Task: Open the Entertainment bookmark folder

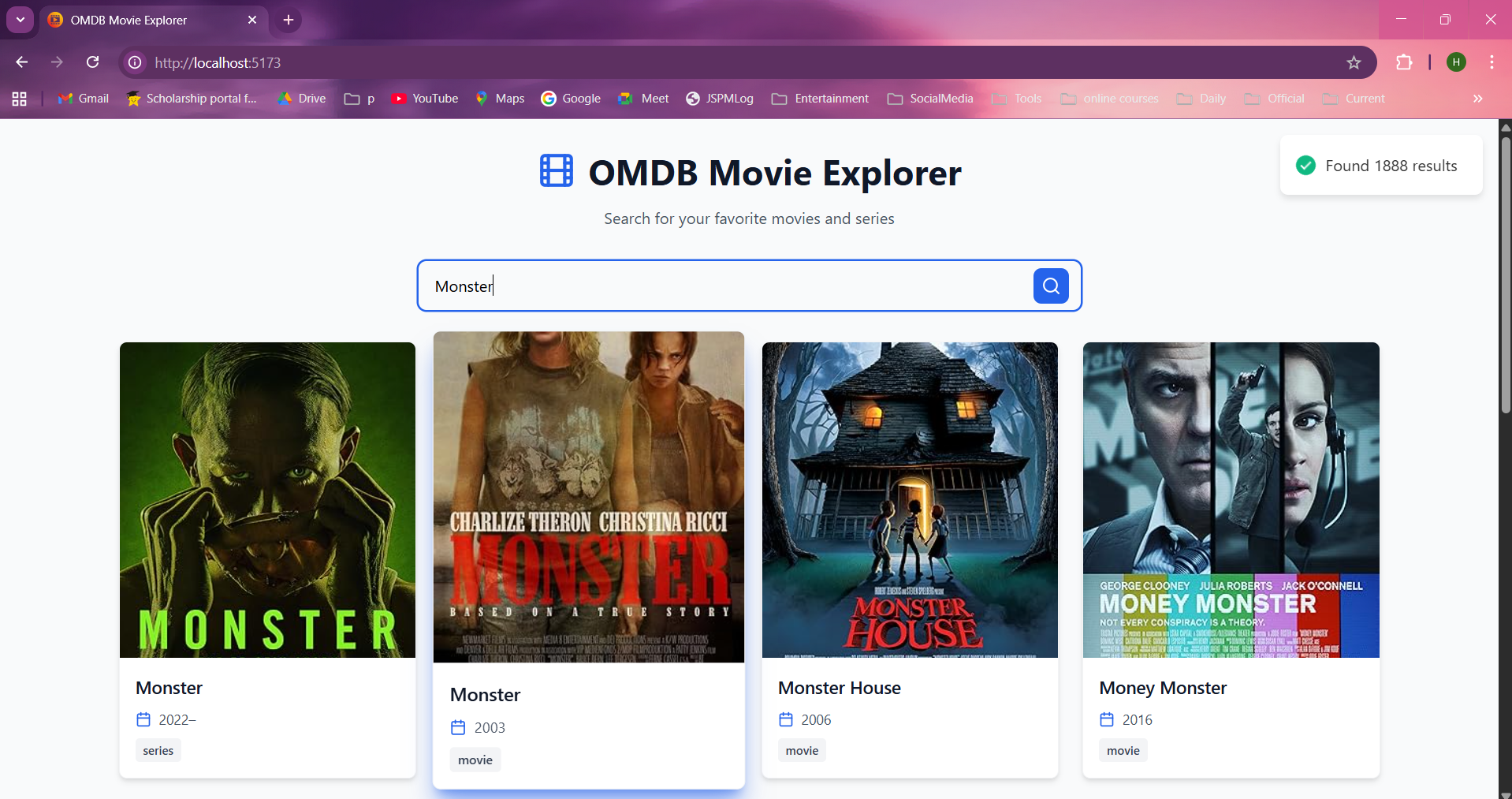Action: point(820,99)
